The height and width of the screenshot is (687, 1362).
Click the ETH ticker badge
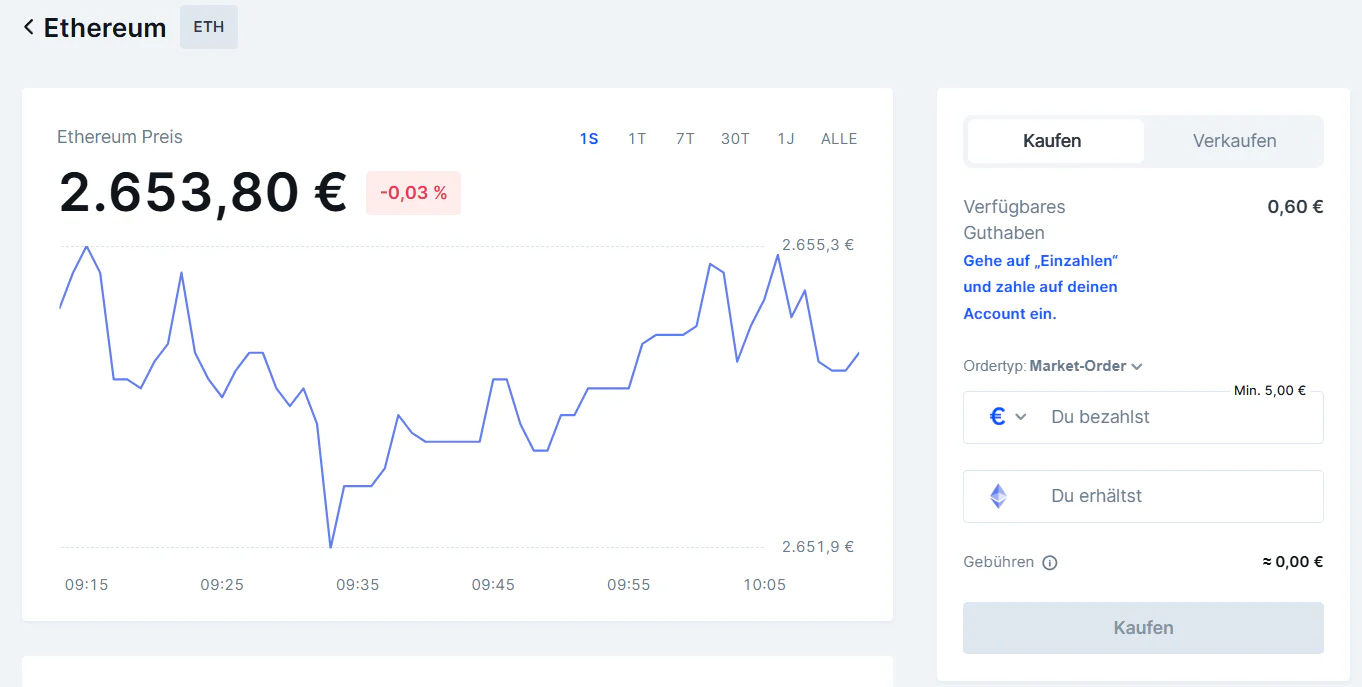208,27
